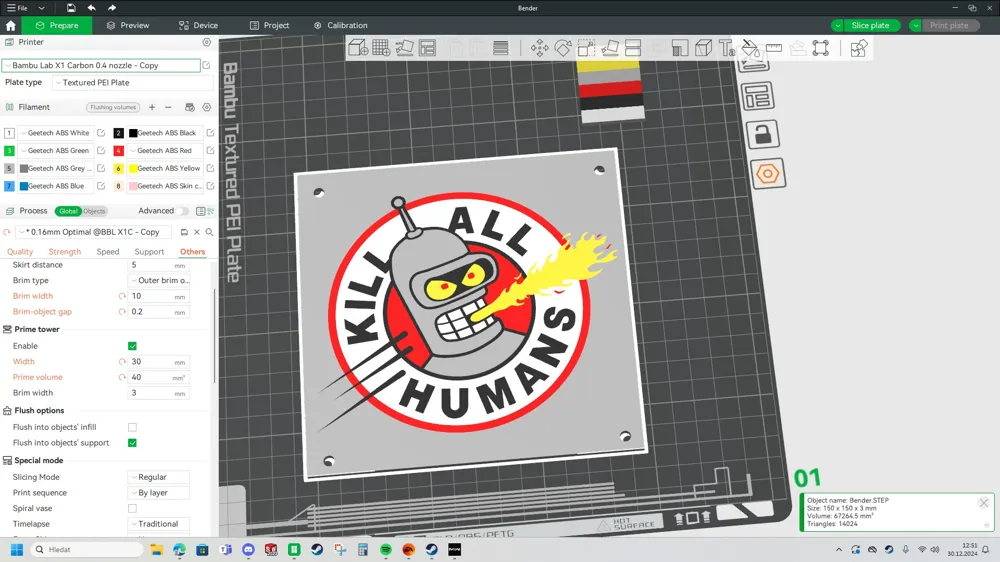
Task: Click the plate lock icon
Action: [x=763, y=135]
